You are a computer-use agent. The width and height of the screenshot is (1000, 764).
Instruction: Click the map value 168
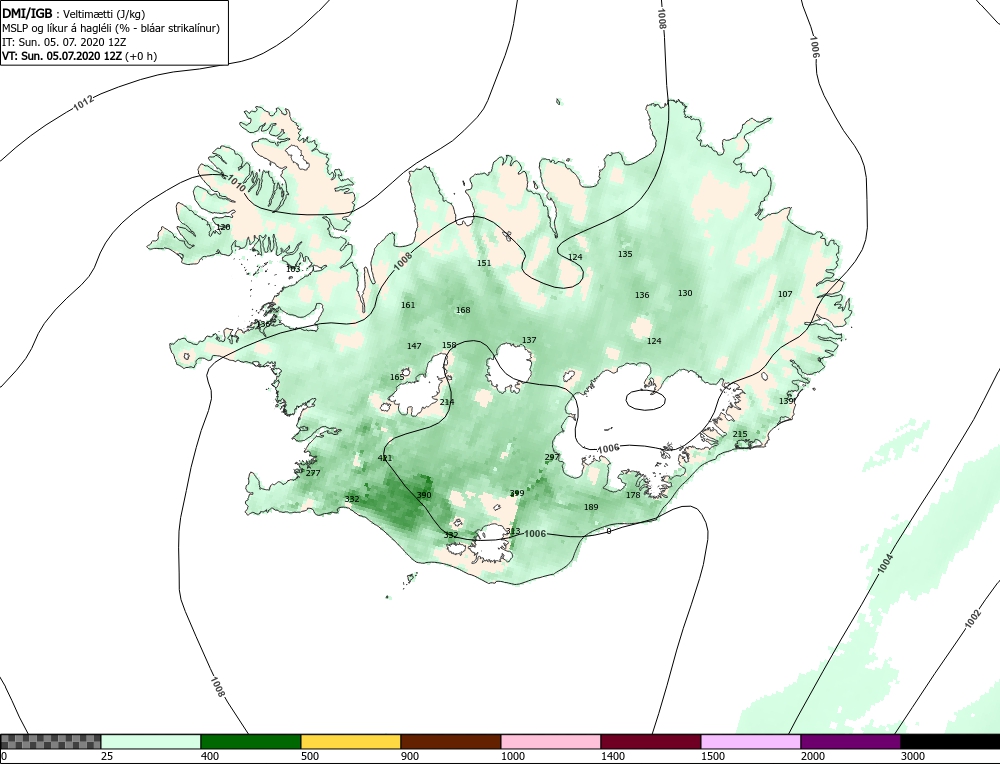pyautogui.click(x=463, y=310)
